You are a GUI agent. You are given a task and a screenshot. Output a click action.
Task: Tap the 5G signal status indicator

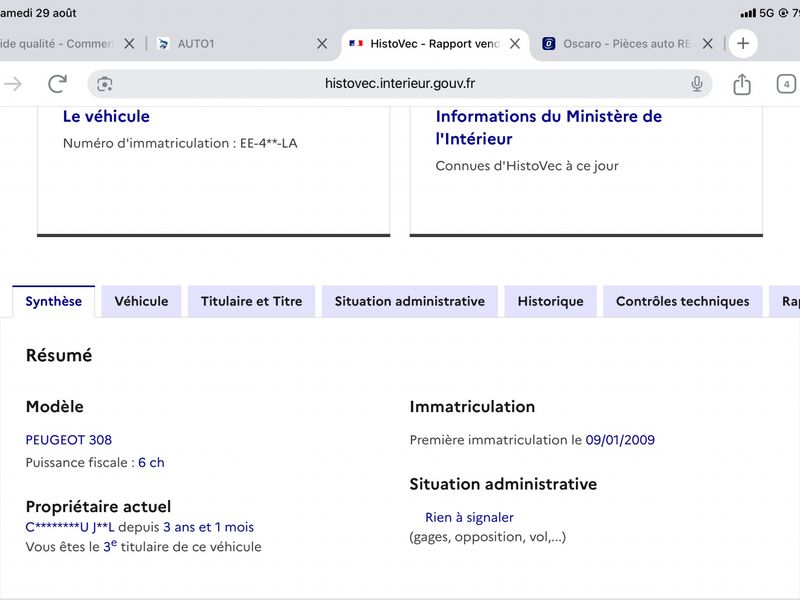tap(757, 13)
